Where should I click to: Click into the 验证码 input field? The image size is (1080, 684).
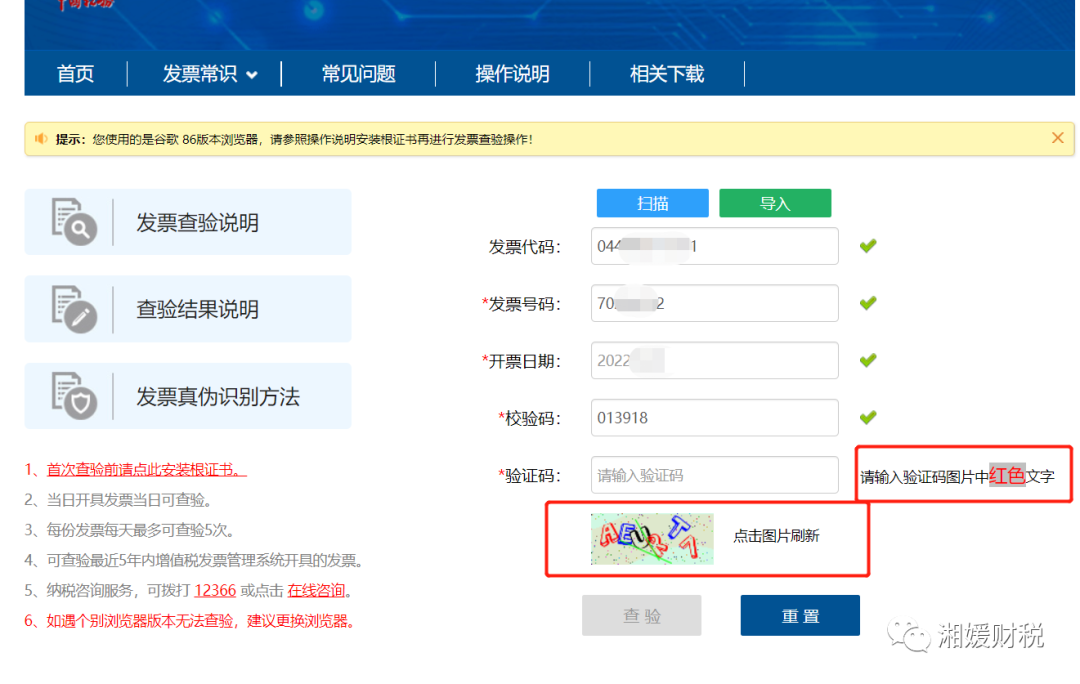coord(714,475)
